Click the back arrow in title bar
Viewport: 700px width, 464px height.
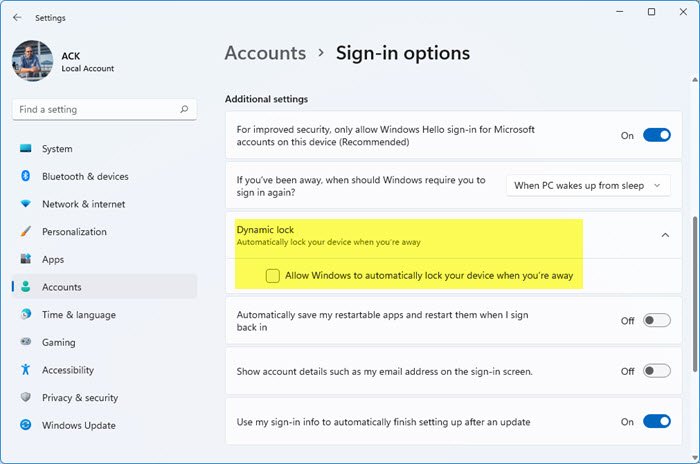point(17,17)
